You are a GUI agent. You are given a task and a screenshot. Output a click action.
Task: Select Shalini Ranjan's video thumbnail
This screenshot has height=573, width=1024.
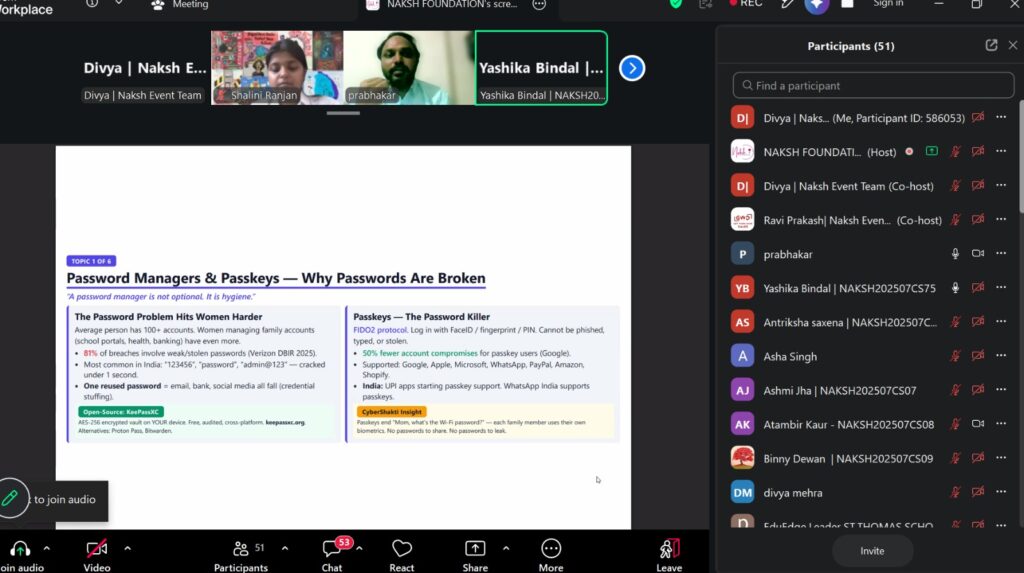(277, 68)
